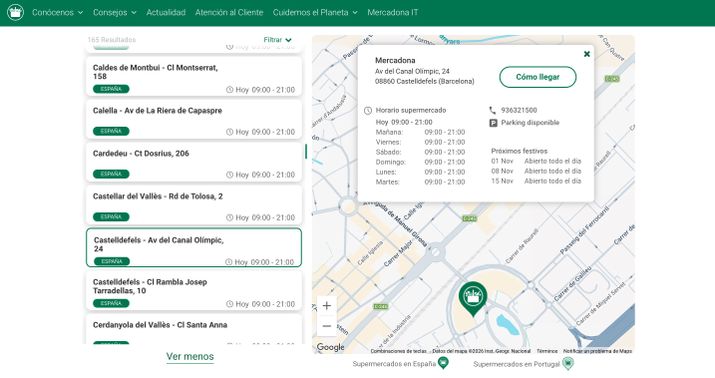
Task: Click clock icon in Caldes de Montbui card
Action: pyautogui.click(x=230, y=90)
